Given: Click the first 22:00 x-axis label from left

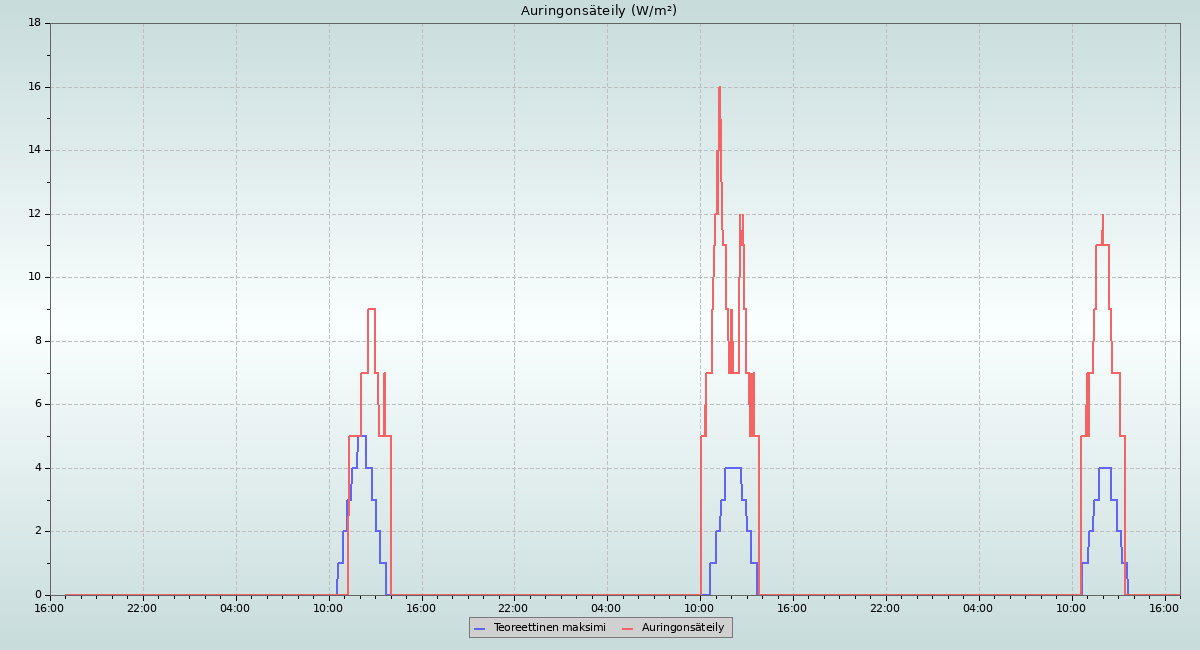Looking at the screenshot, I should pos(142,607).
